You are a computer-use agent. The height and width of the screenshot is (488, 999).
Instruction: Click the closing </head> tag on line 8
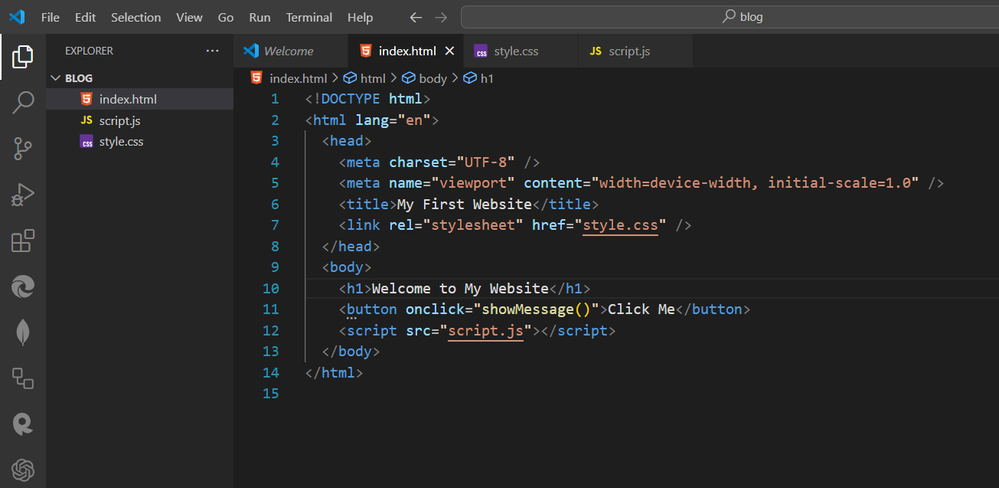[350, 247]
